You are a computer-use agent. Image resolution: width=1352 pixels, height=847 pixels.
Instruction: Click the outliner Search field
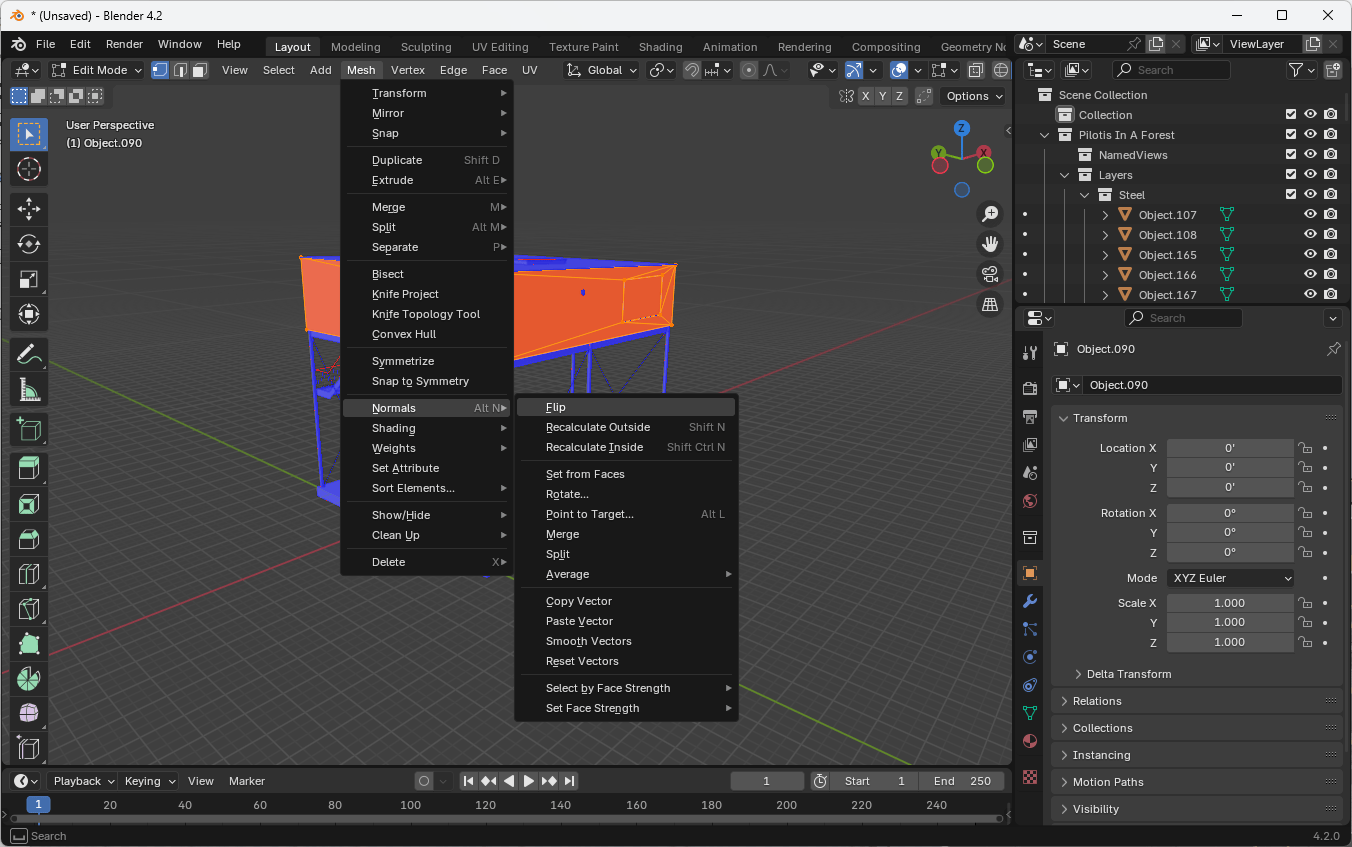1171,70
